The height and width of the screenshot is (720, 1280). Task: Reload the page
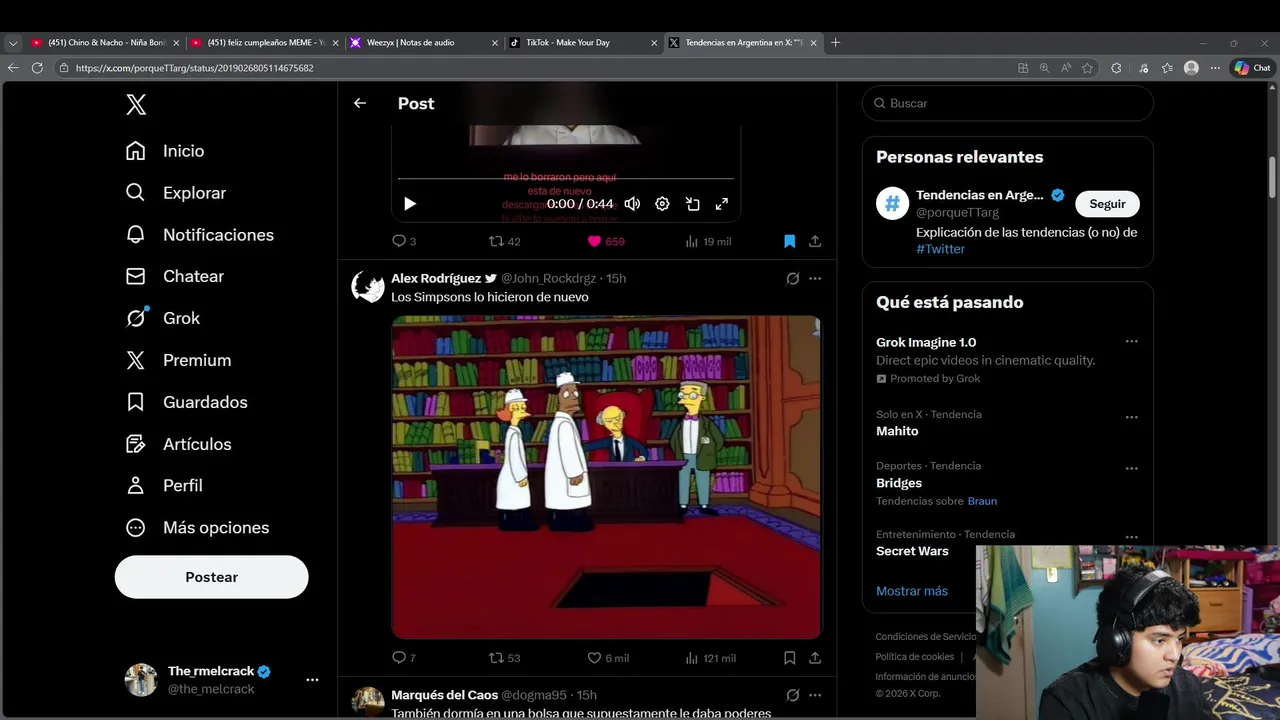tap(37, 68)
